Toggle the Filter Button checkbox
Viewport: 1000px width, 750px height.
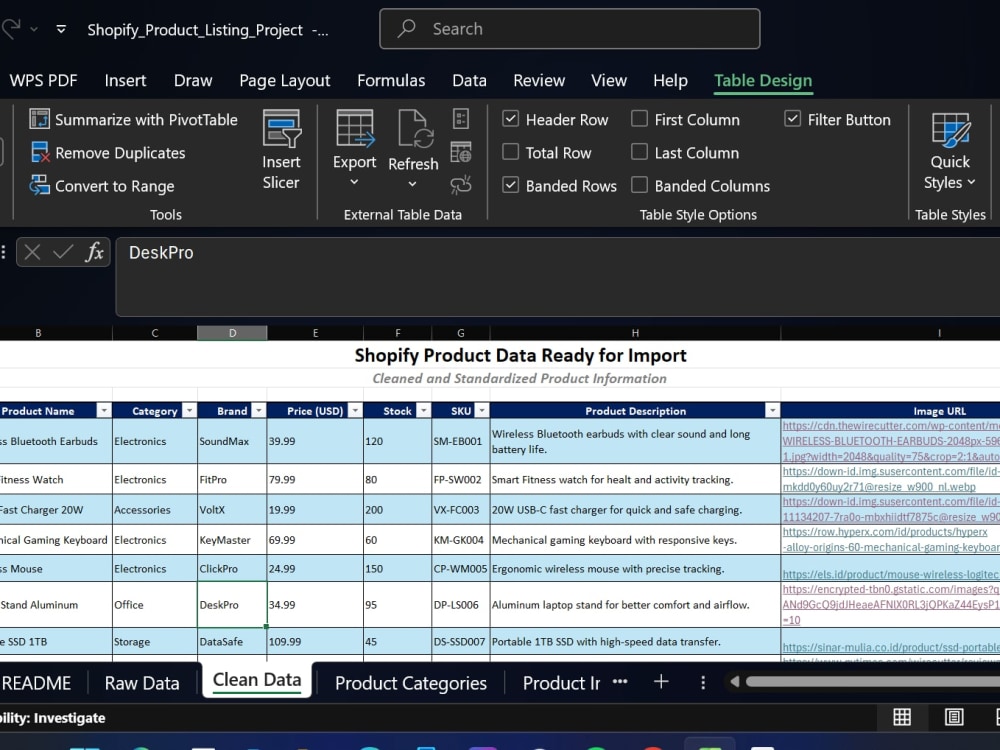792,119
